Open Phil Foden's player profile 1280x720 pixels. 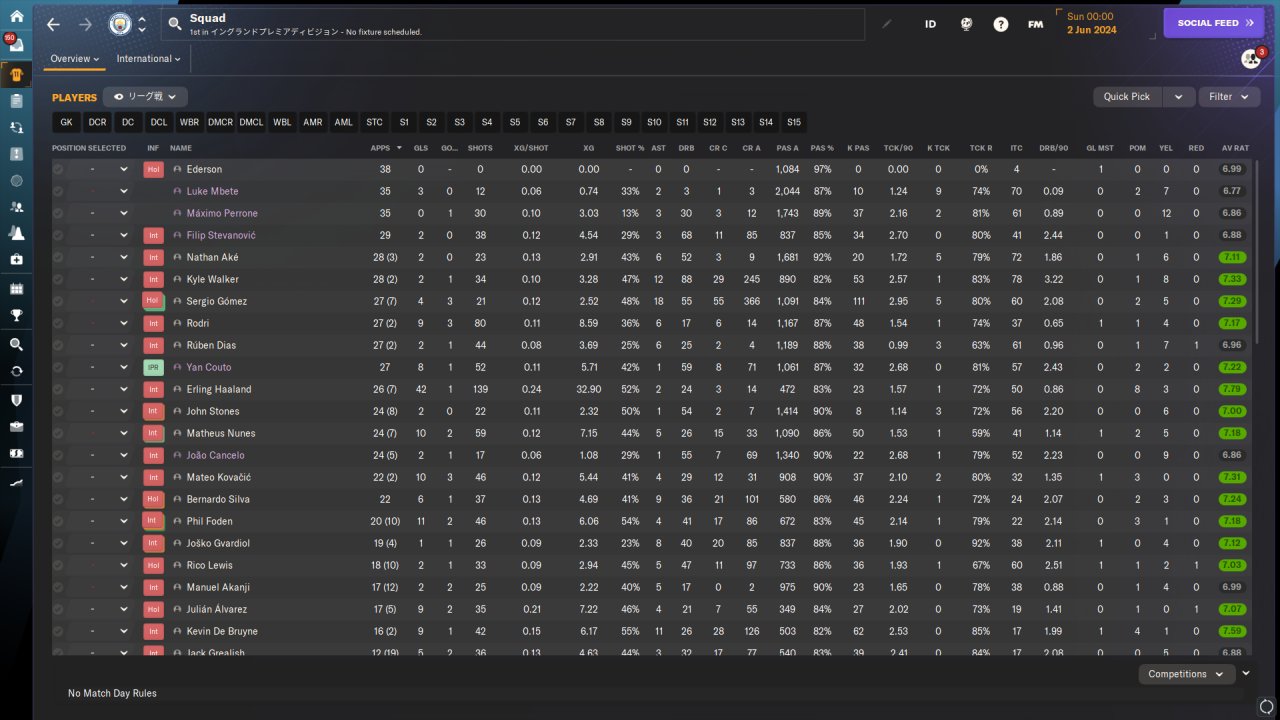click(x=209, y=521)
